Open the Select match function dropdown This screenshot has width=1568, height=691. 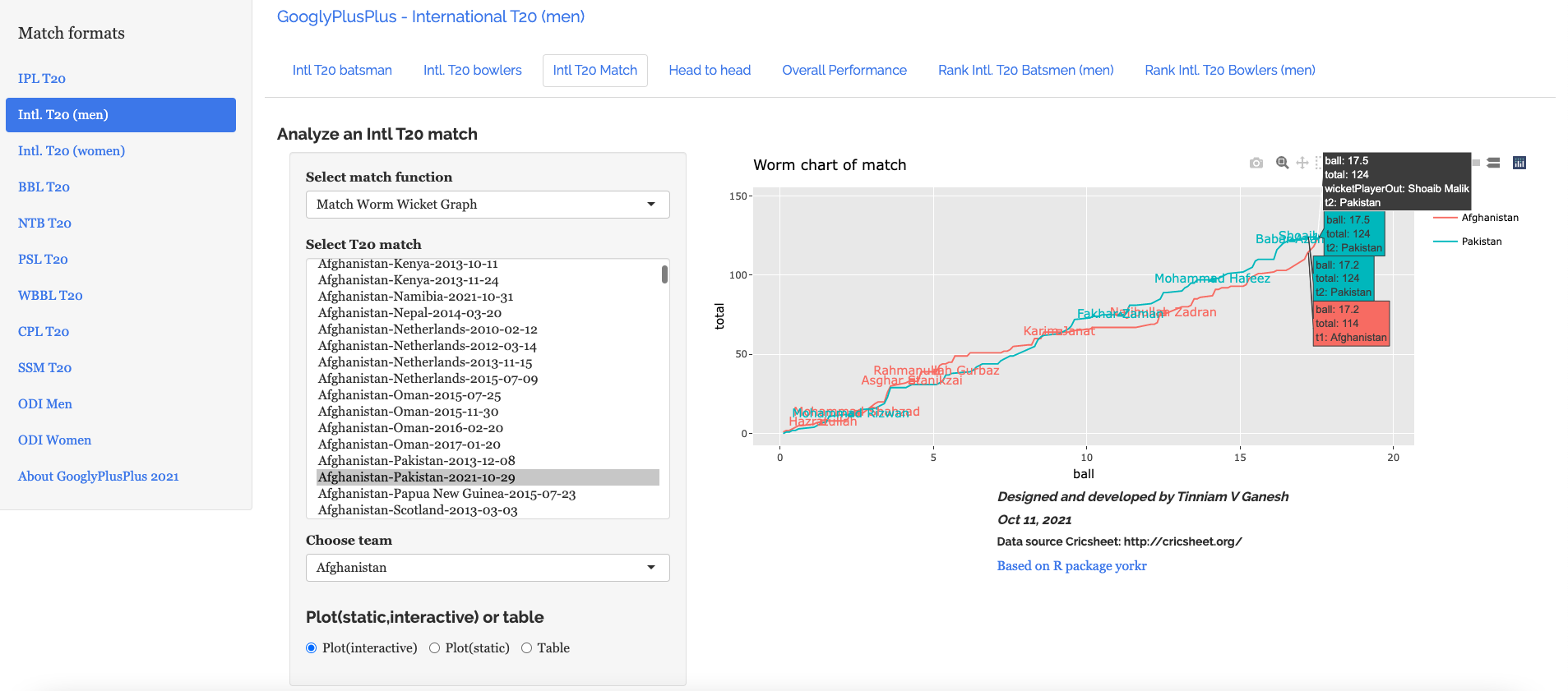[488, 205]
